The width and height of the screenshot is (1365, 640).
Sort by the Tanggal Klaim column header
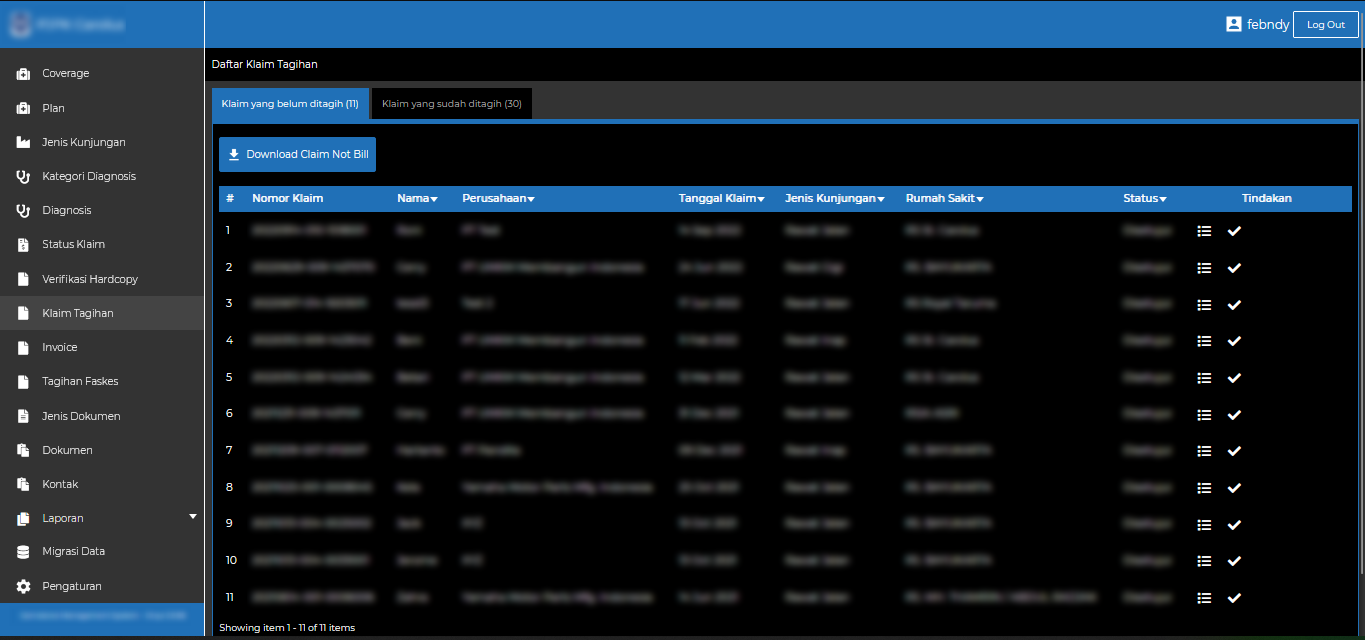pos(721,199)
